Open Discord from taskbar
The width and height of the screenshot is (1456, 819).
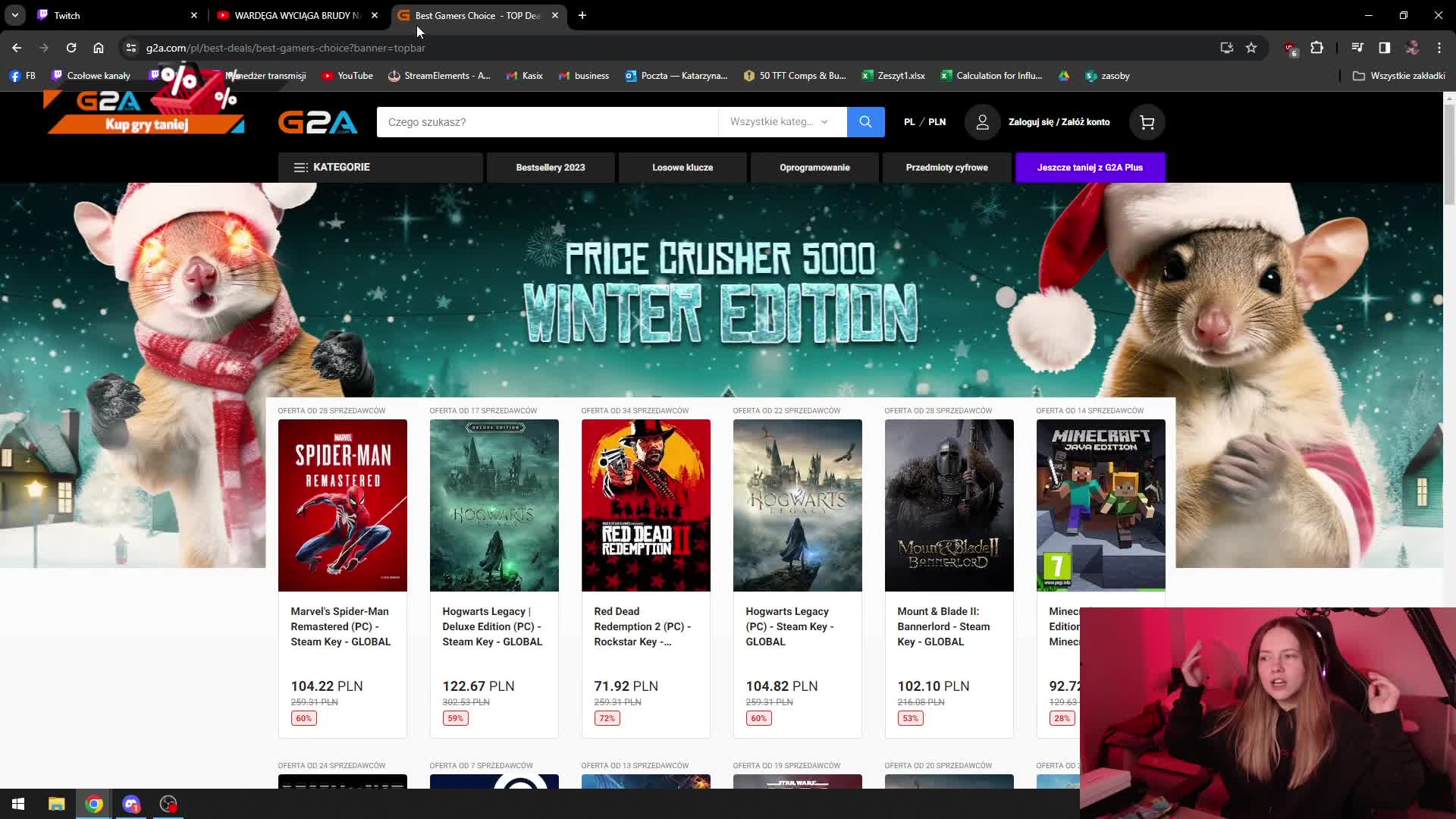131,804
